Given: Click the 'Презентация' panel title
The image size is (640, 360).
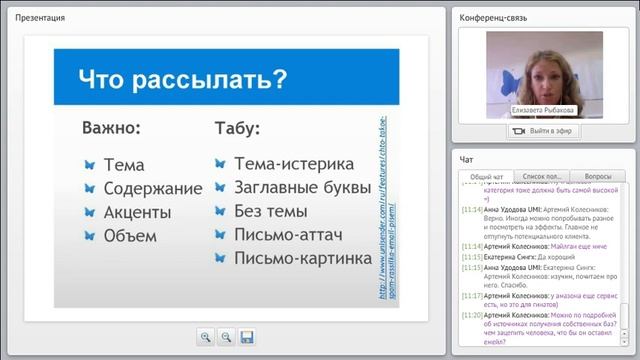Looking at the screenshot, I should click(40, 18).
